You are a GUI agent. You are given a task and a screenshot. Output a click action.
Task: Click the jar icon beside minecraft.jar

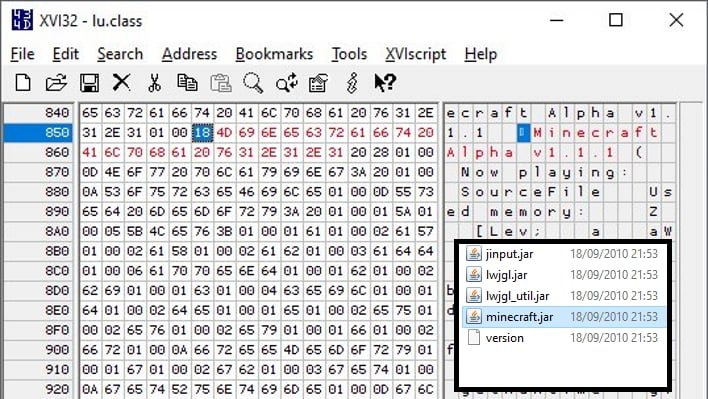pos(474,316)
